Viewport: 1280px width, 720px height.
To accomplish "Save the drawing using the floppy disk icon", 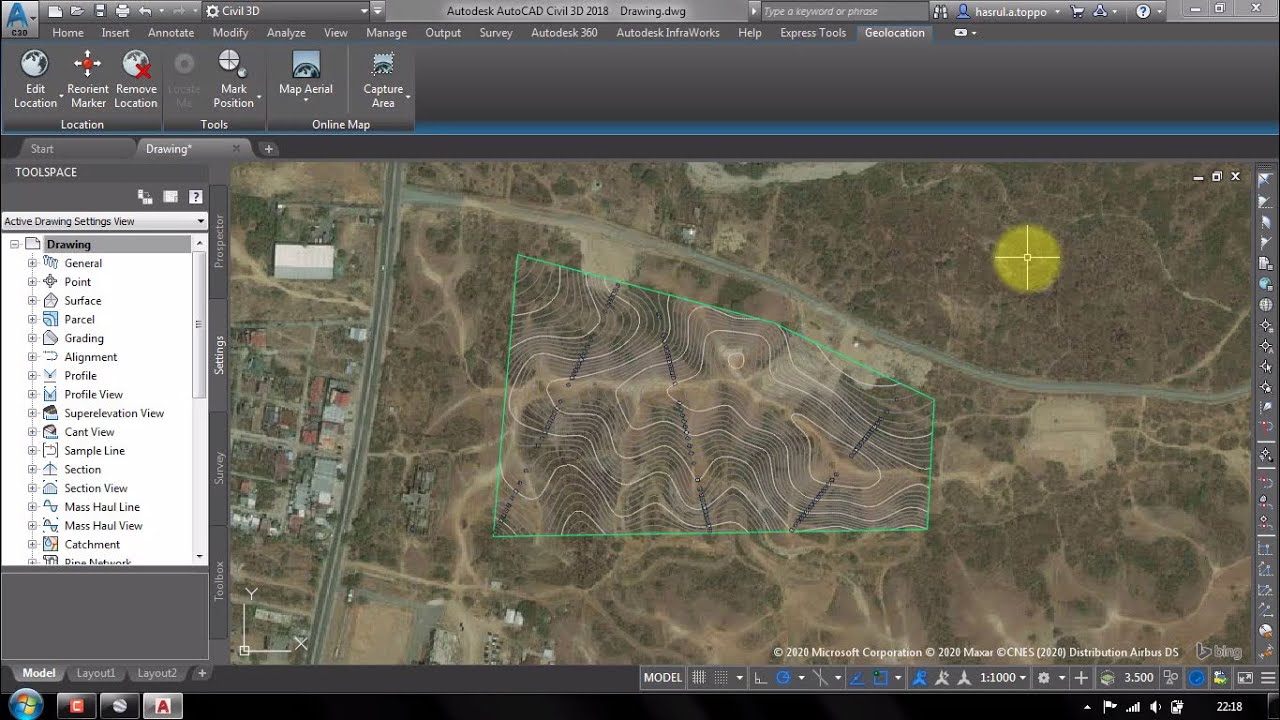I will 98,11.
